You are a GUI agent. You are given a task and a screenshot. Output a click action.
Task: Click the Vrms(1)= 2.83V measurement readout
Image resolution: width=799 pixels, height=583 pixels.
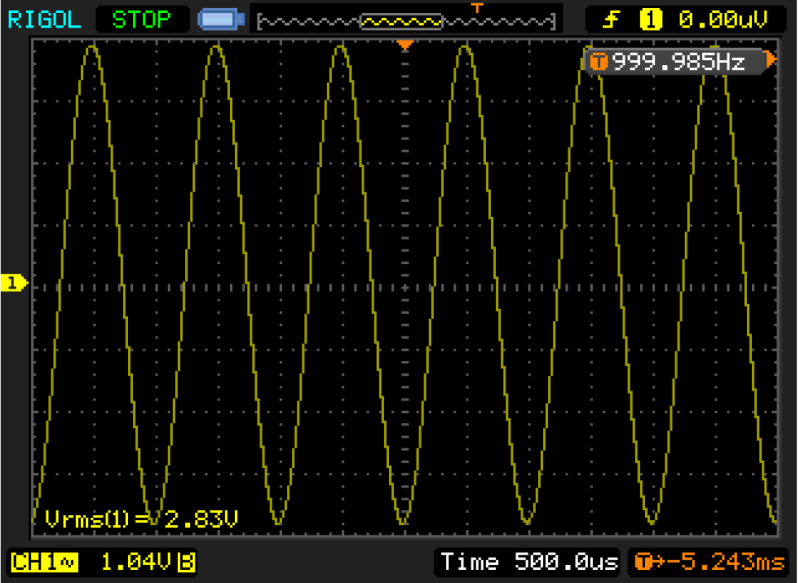141,519
